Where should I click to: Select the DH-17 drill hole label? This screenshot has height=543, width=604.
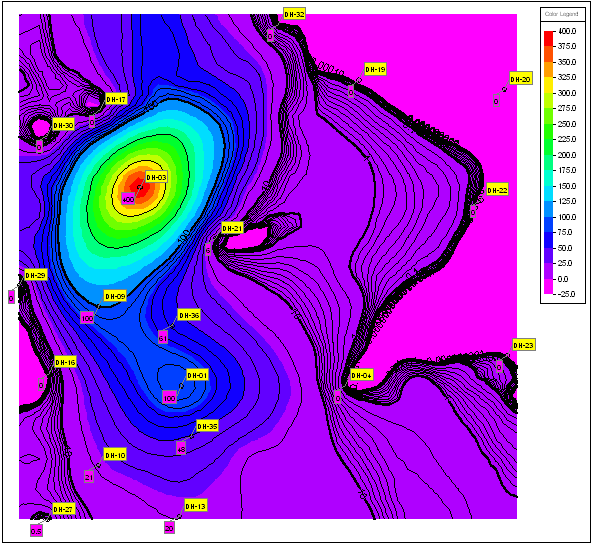116,100
